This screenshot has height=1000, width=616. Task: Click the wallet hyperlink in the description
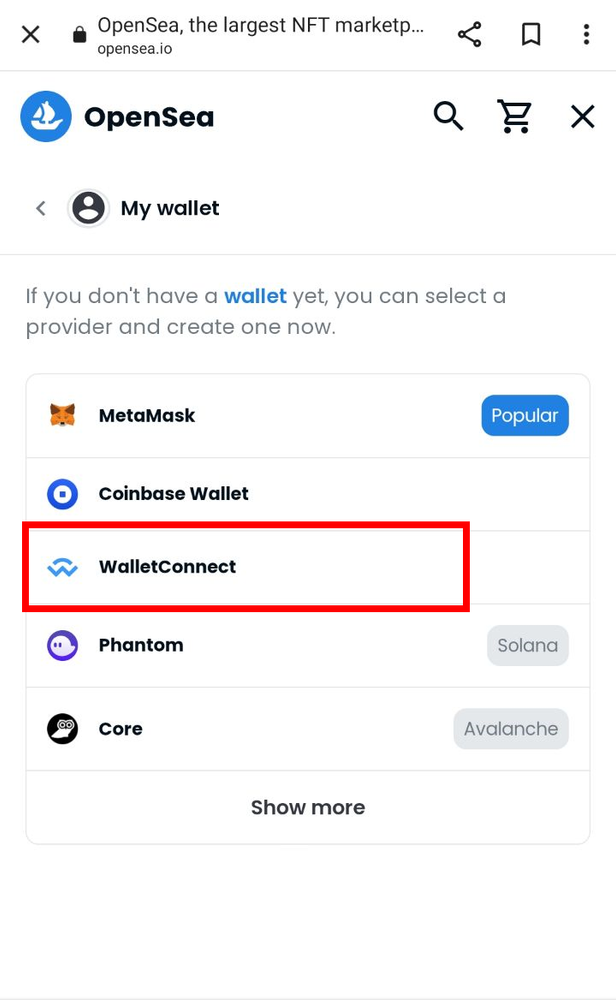point(255,295)
